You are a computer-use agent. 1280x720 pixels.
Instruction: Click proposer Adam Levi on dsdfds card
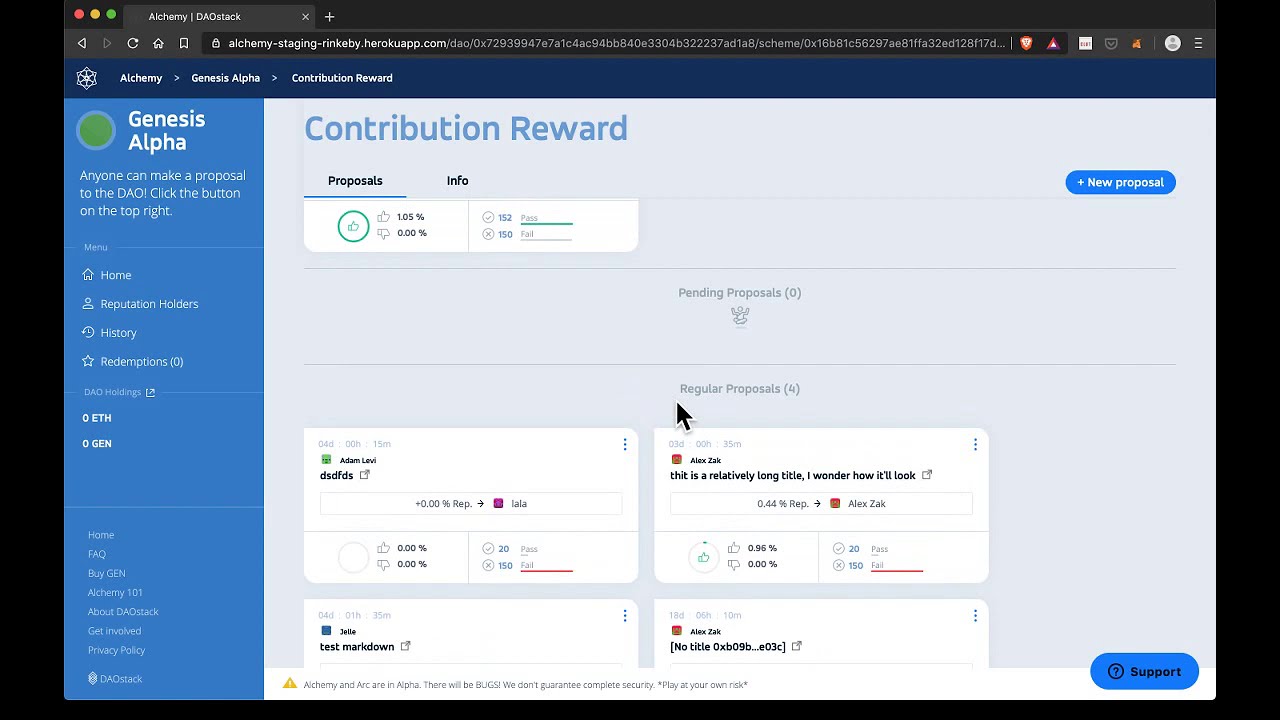[358, 460]
